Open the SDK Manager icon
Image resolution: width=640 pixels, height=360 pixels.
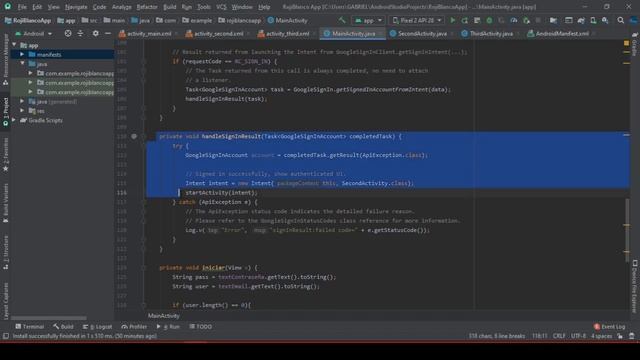pos(605,20)
